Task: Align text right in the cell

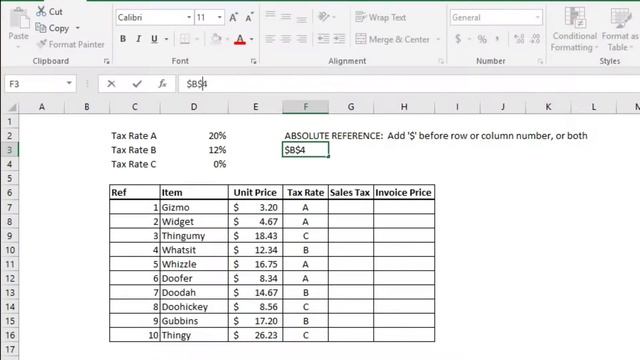Action: click(302, 39)
